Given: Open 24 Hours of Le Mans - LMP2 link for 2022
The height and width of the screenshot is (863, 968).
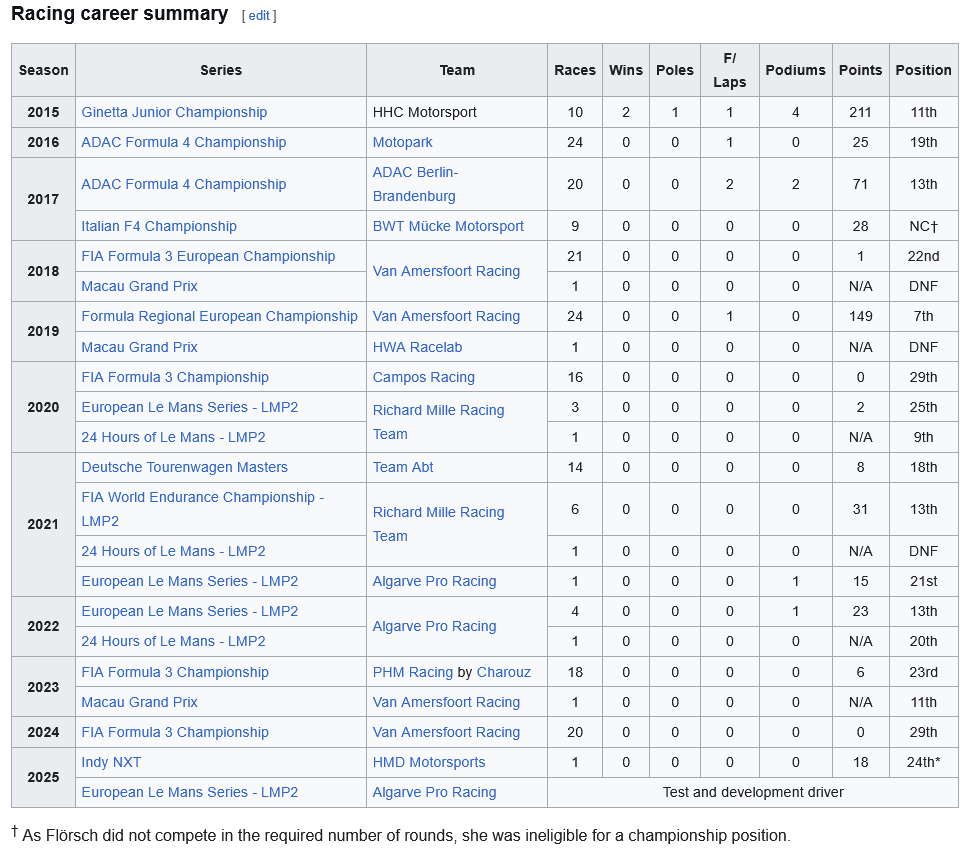Looking at the screenshot, I should pyautogui.click(x=173, y=641).
